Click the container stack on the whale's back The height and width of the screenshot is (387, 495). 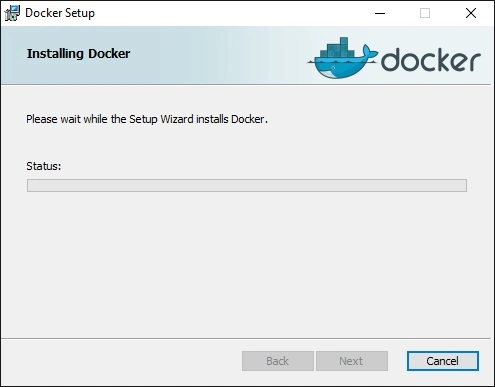click(335, 49)
